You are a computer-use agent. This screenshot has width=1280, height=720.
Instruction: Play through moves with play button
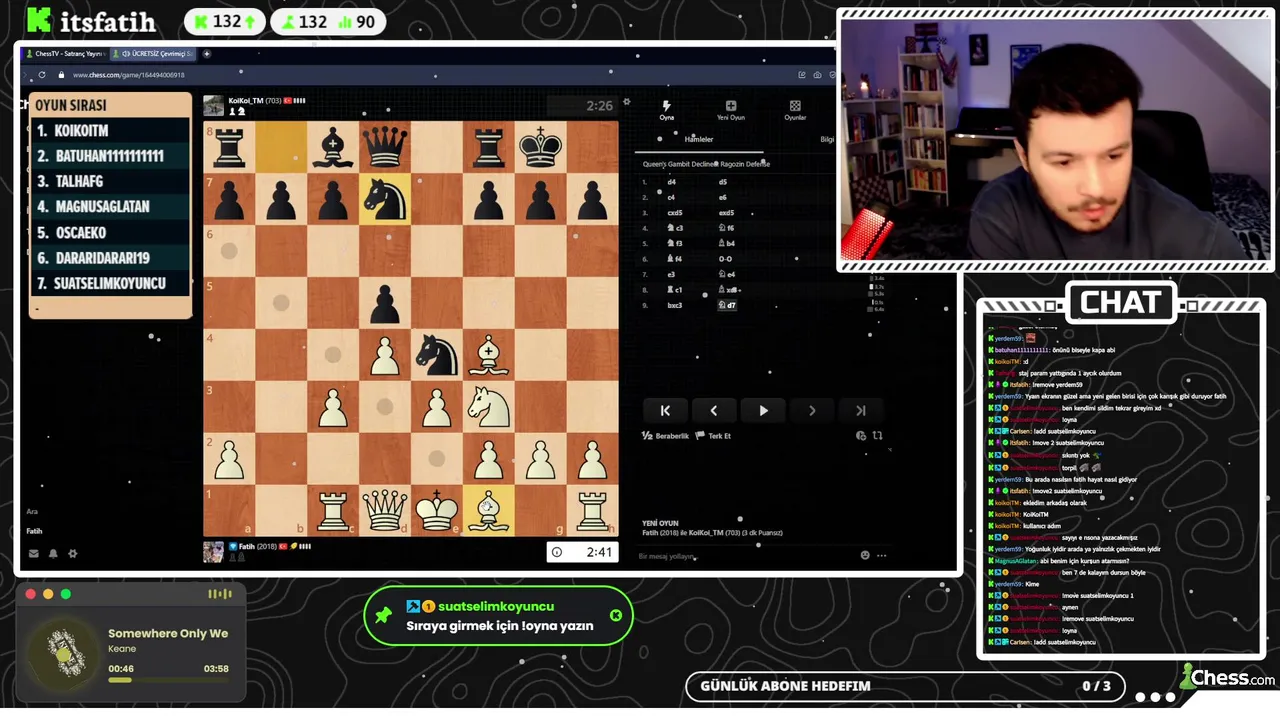763,410
